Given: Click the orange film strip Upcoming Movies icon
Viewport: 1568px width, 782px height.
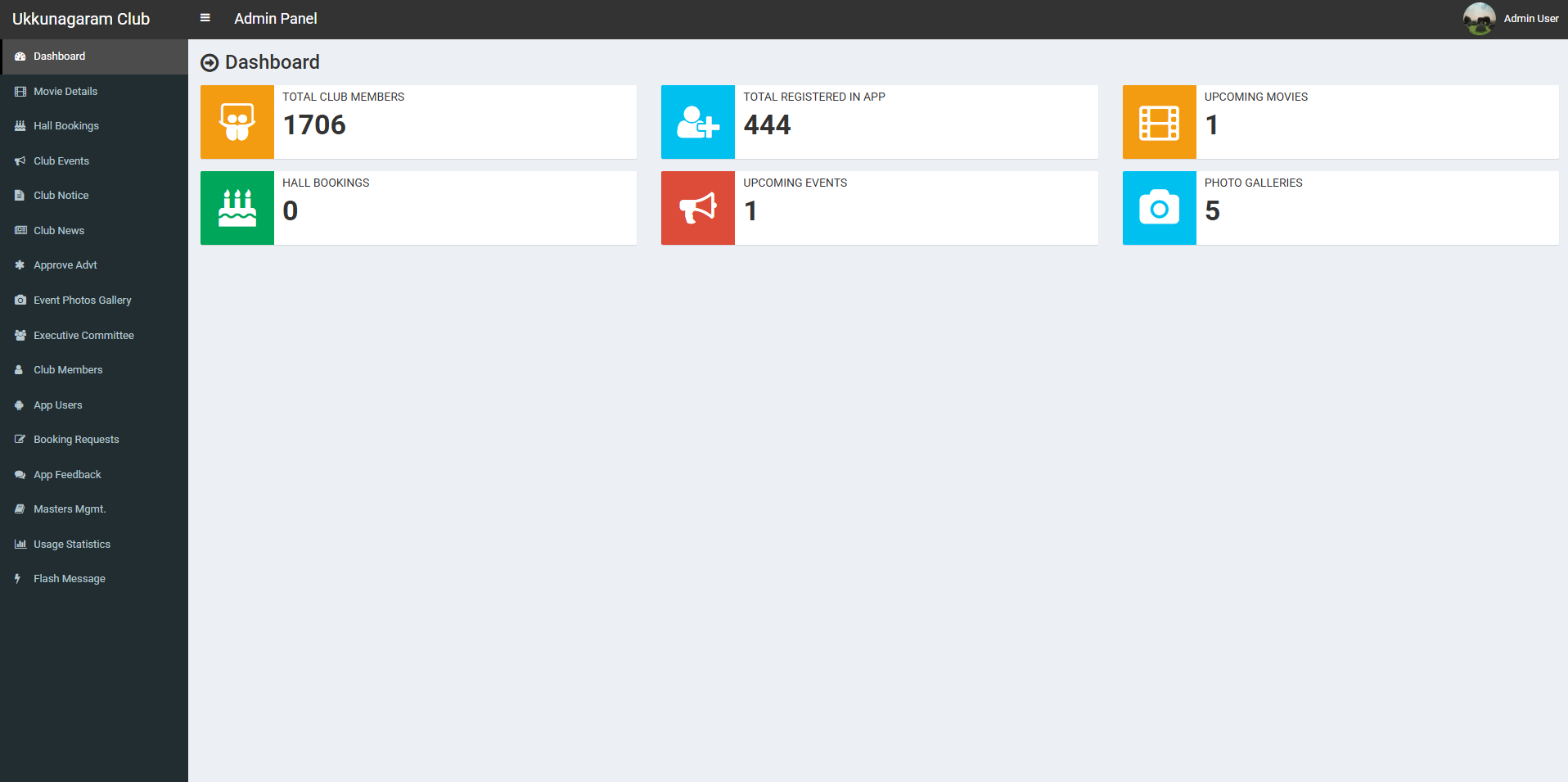Looking at the screenshot, I should click(1159, 122).
